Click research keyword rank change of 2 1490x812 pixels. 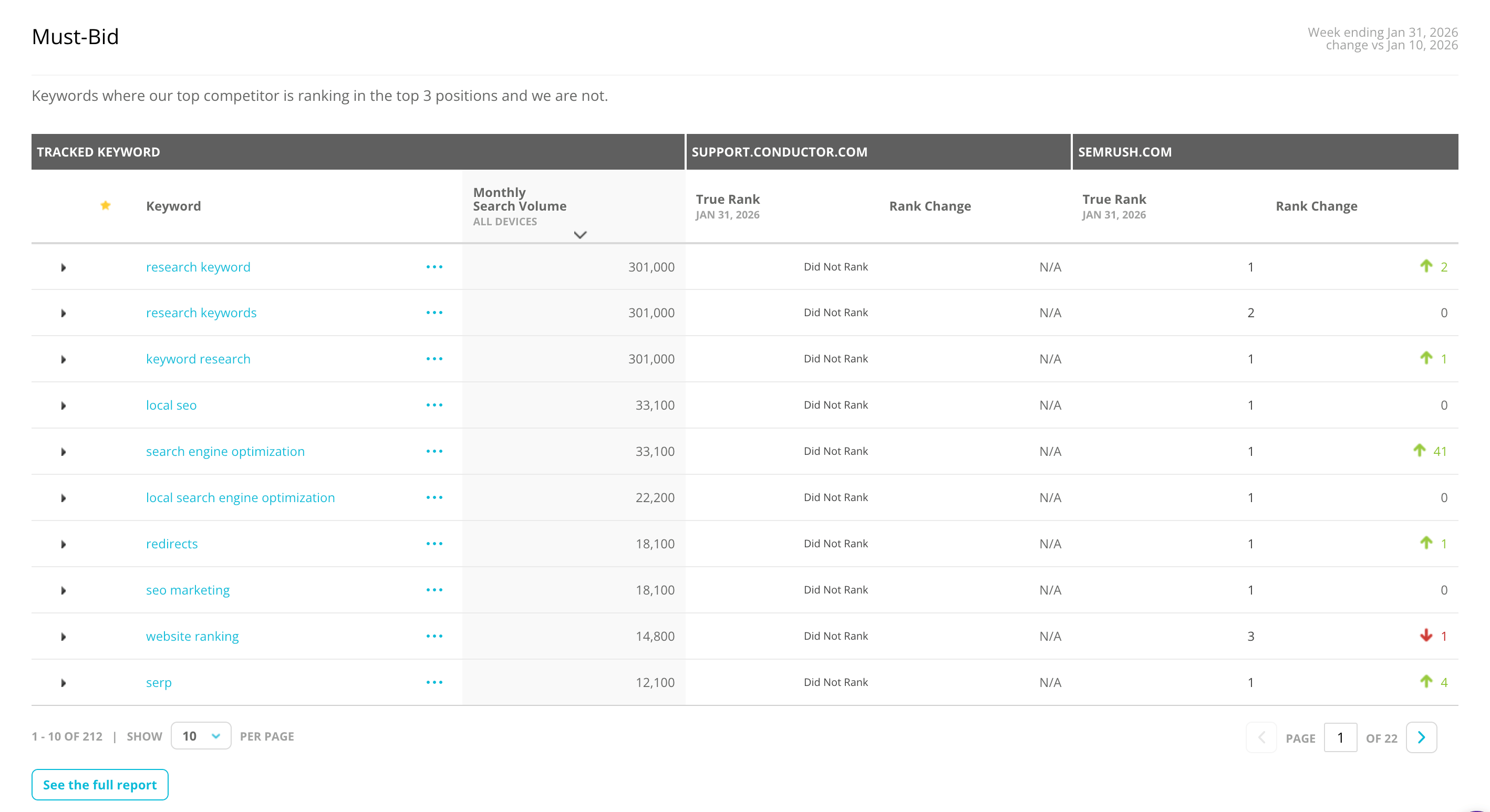1433,267
